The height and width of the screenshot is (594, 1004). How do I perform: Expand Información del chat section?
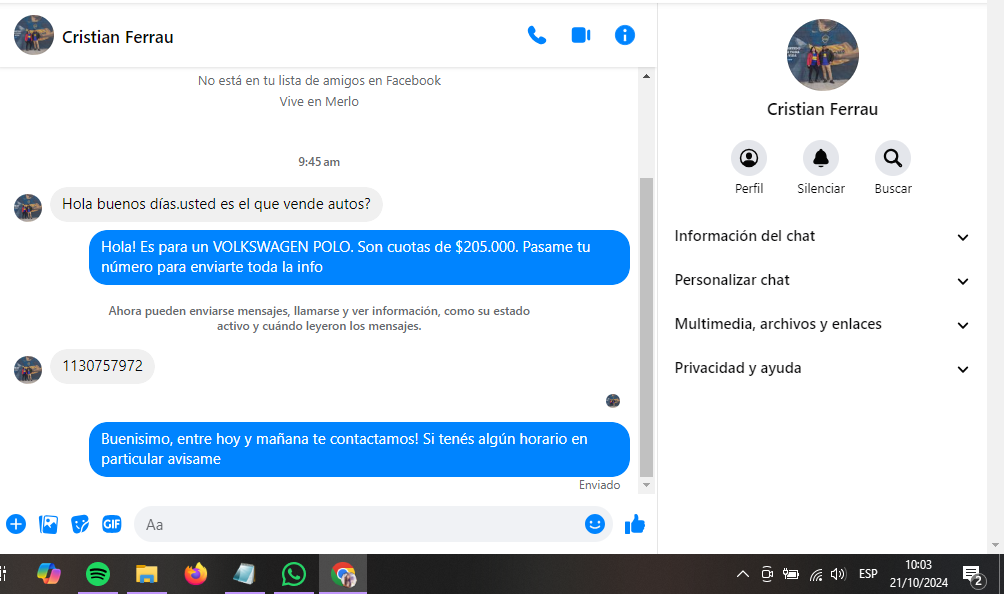[x=822, y=237]
